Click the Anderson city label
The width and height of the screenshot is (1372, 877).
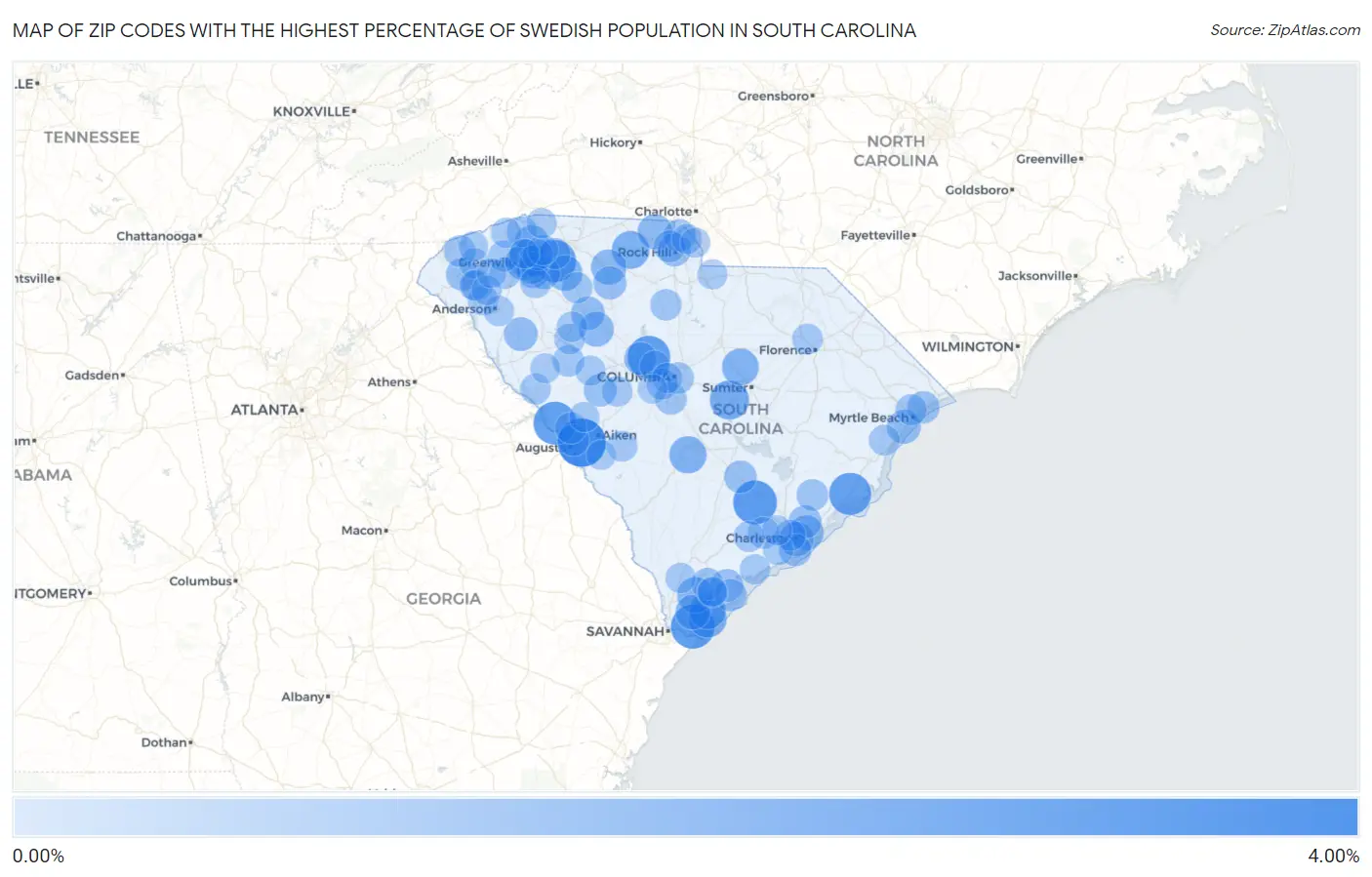[463, 309]
